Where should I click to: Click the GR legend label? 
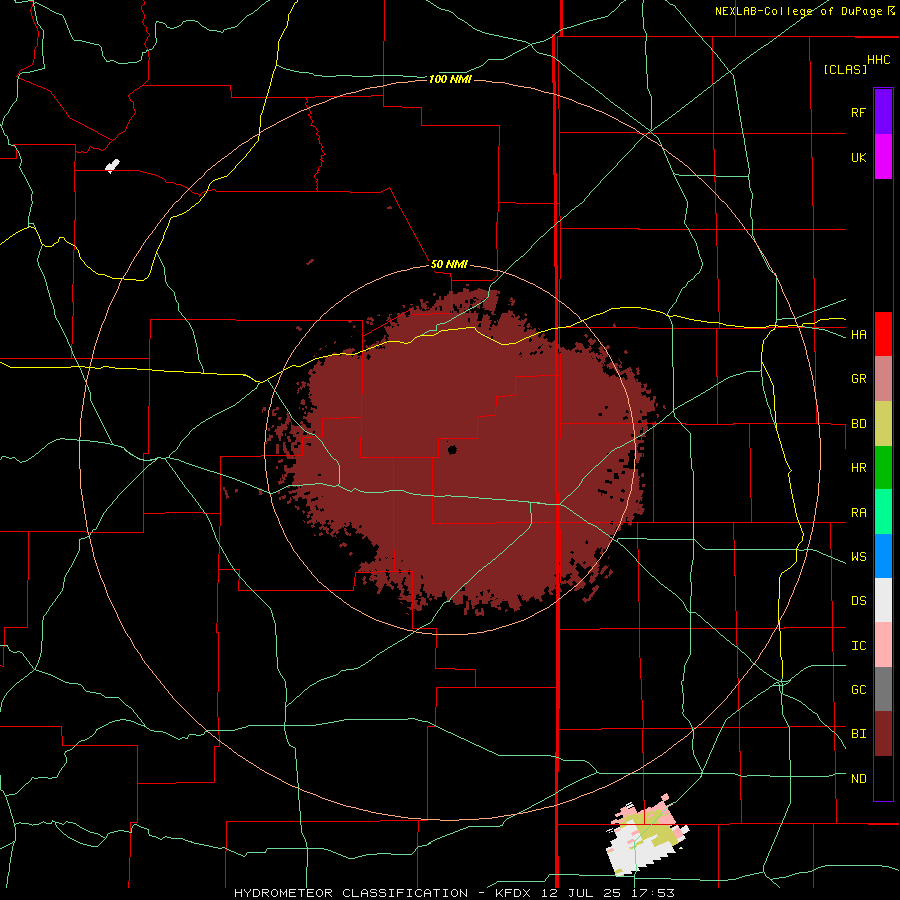pos(858,379)
